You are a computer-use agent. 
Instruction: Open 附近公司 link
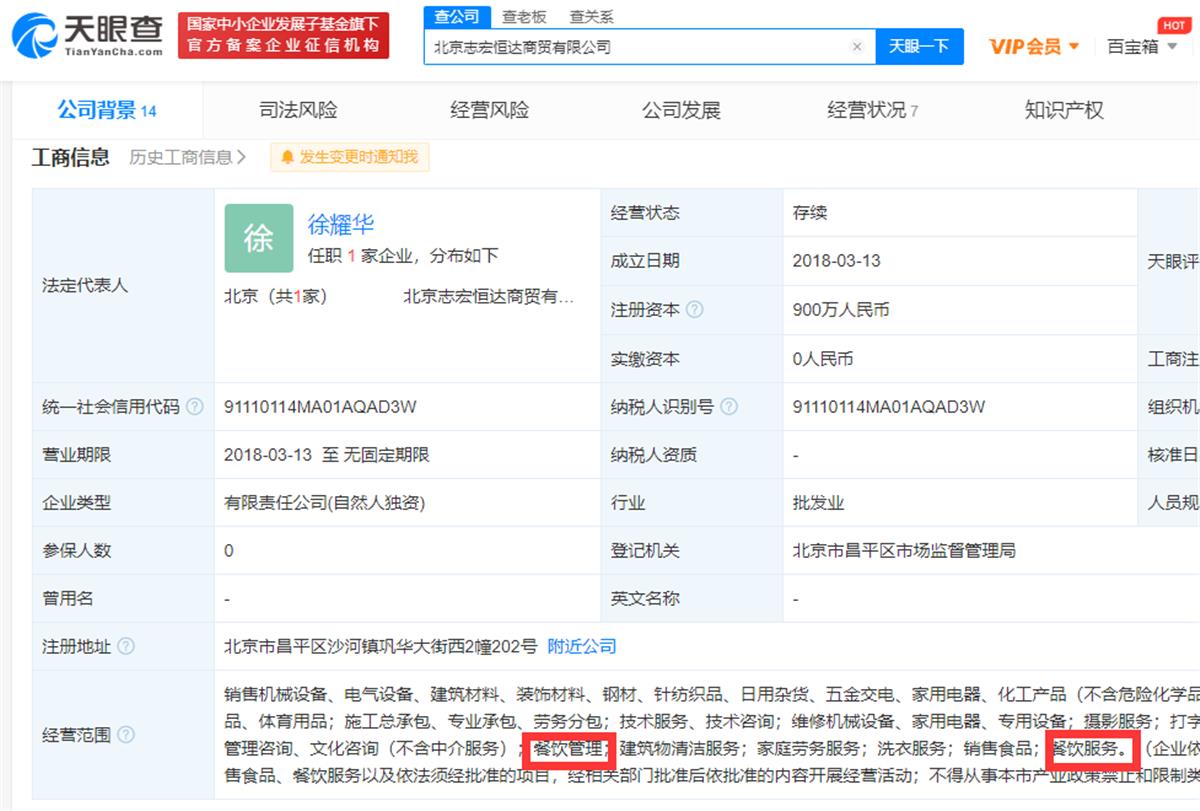click(582, 647)
